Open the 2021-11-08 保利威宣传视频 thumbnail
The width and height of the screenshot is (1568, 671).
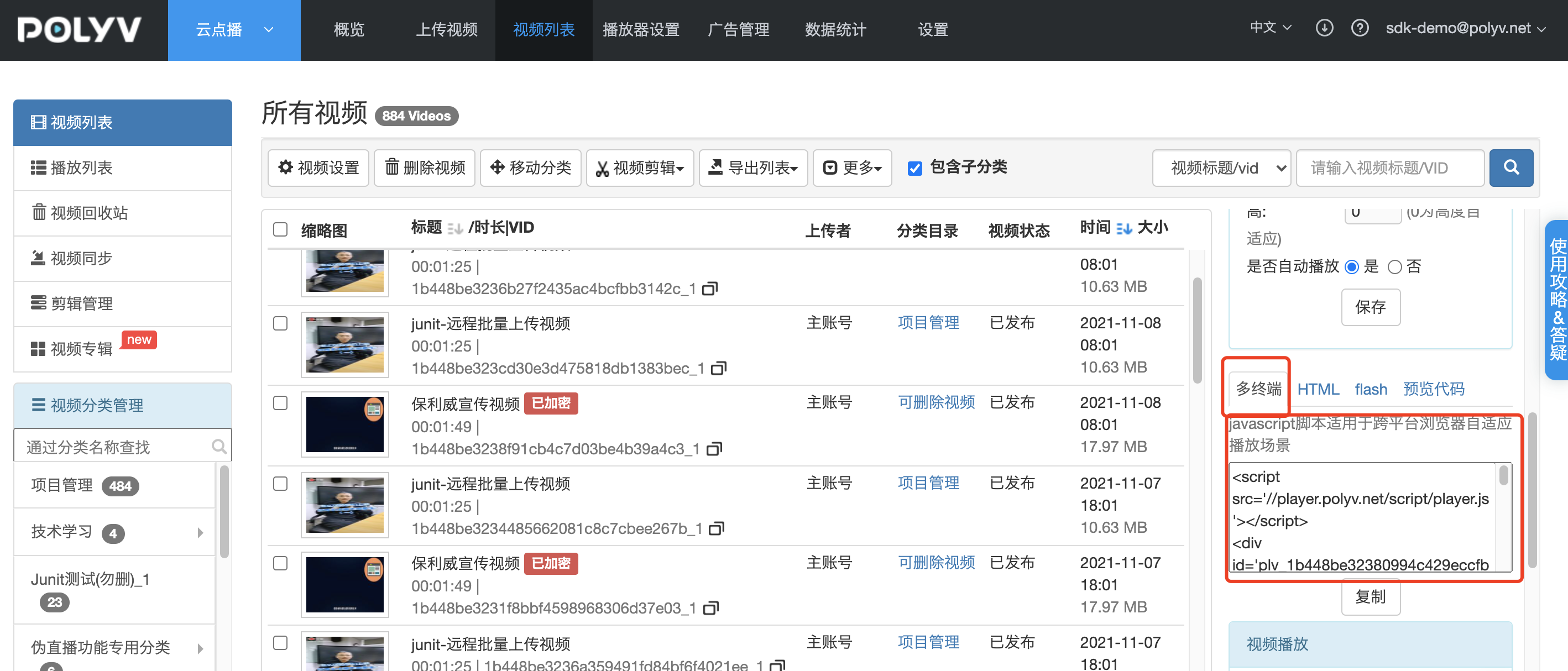point(344,424)
